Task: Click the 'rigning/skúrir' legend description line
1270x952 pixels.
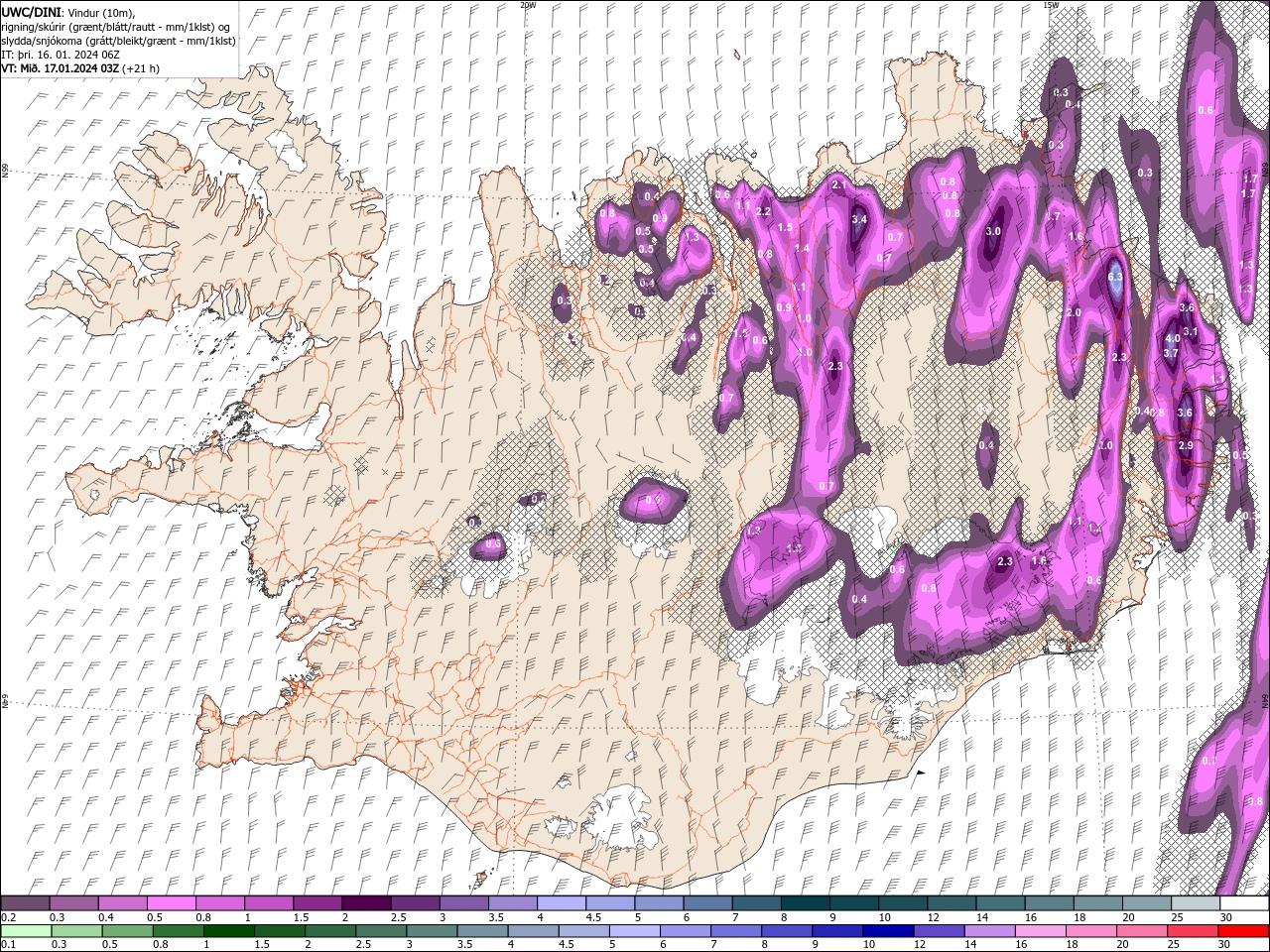Action: 116,26
